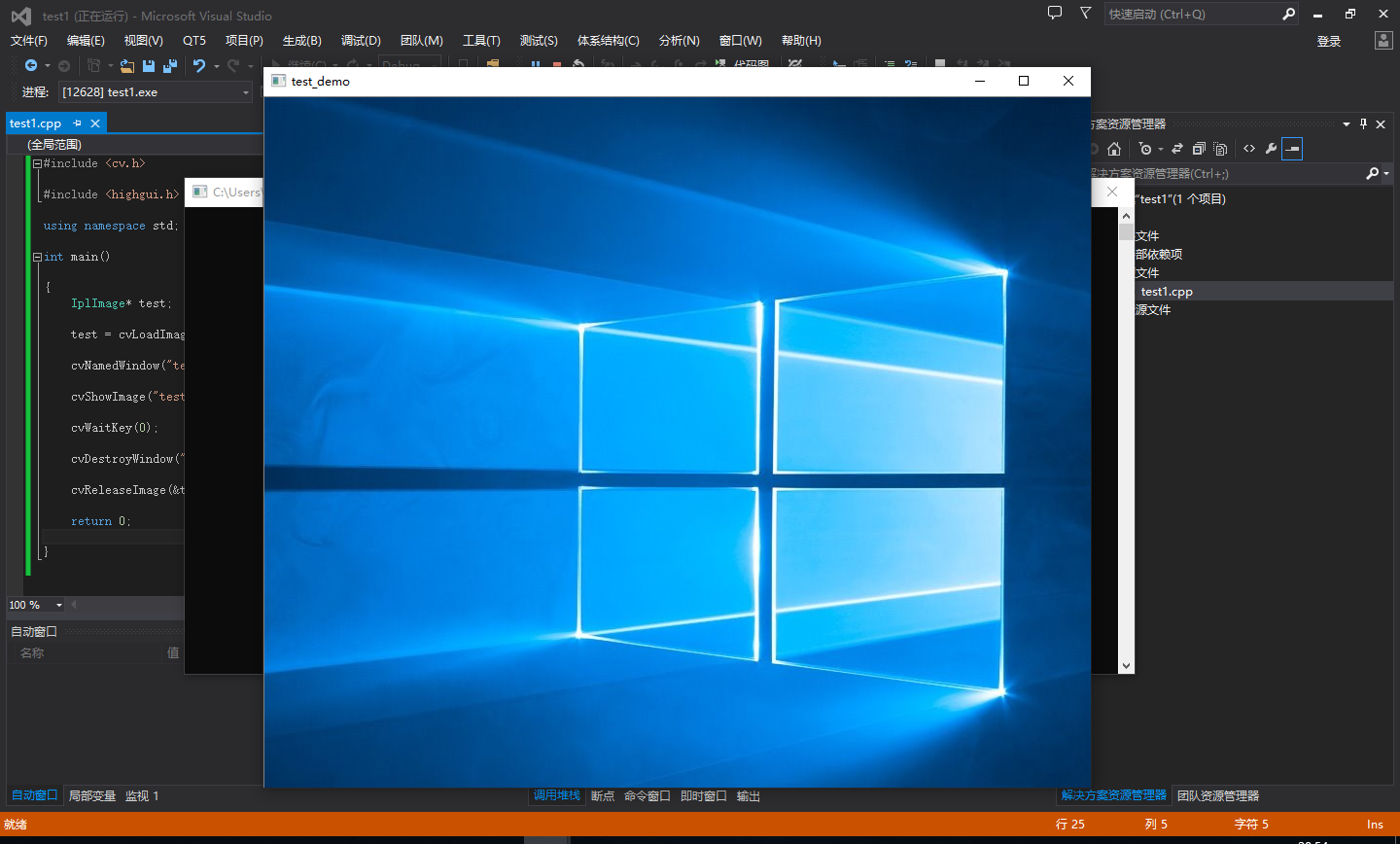Open the 工具(T) menu
Viewport: 1400px width, 844px height.
(x=481, y=40)
